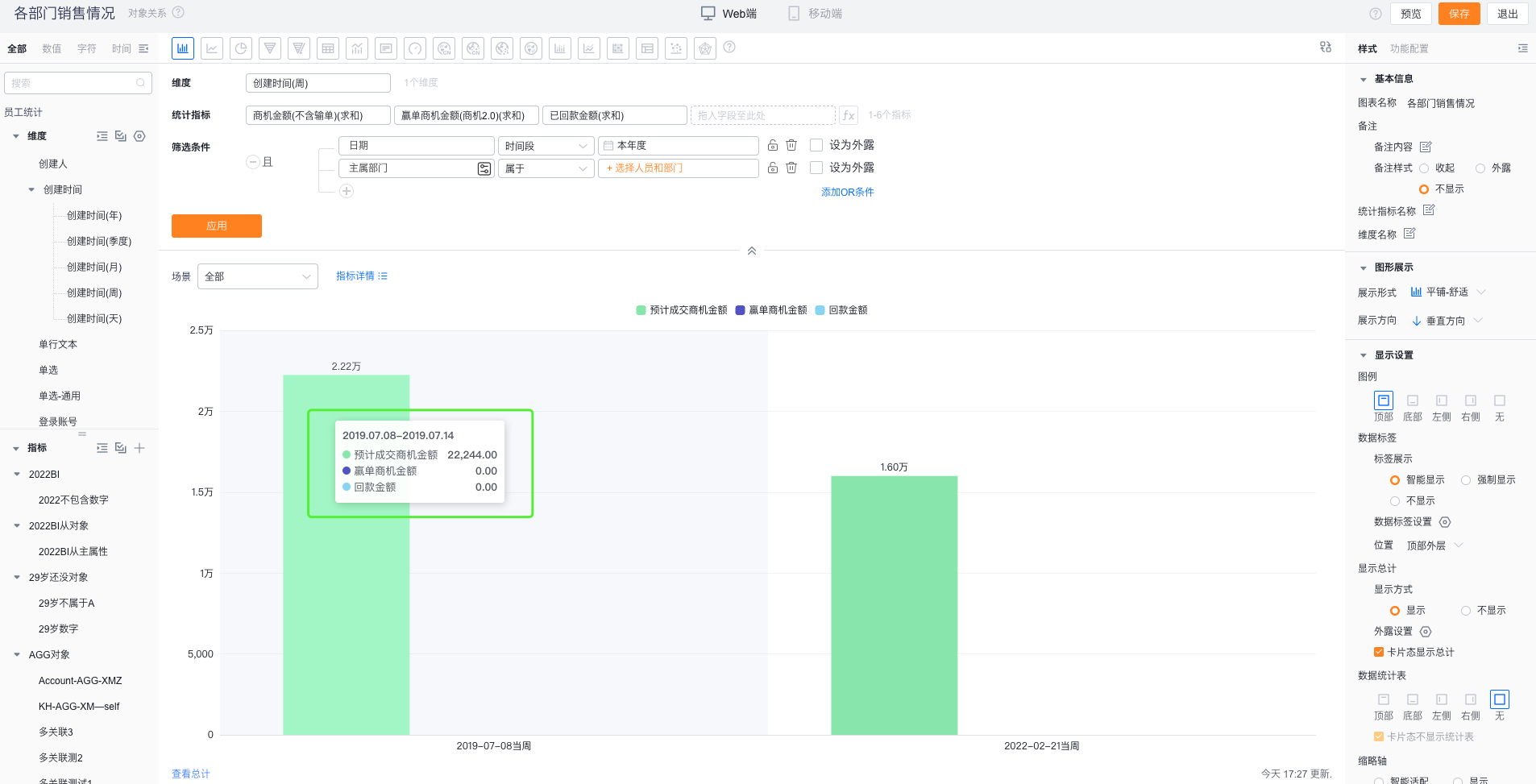Select the pie chart type icon
Viewport: 1536px width, 784px height.
point(241,48)
